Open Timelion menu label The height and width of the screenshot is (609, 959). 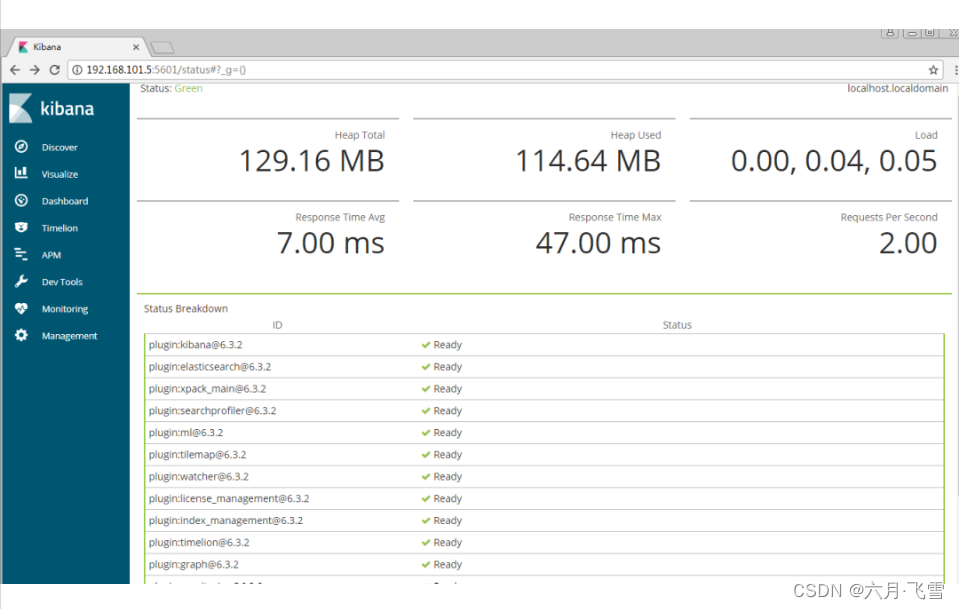tap(60, 228)
